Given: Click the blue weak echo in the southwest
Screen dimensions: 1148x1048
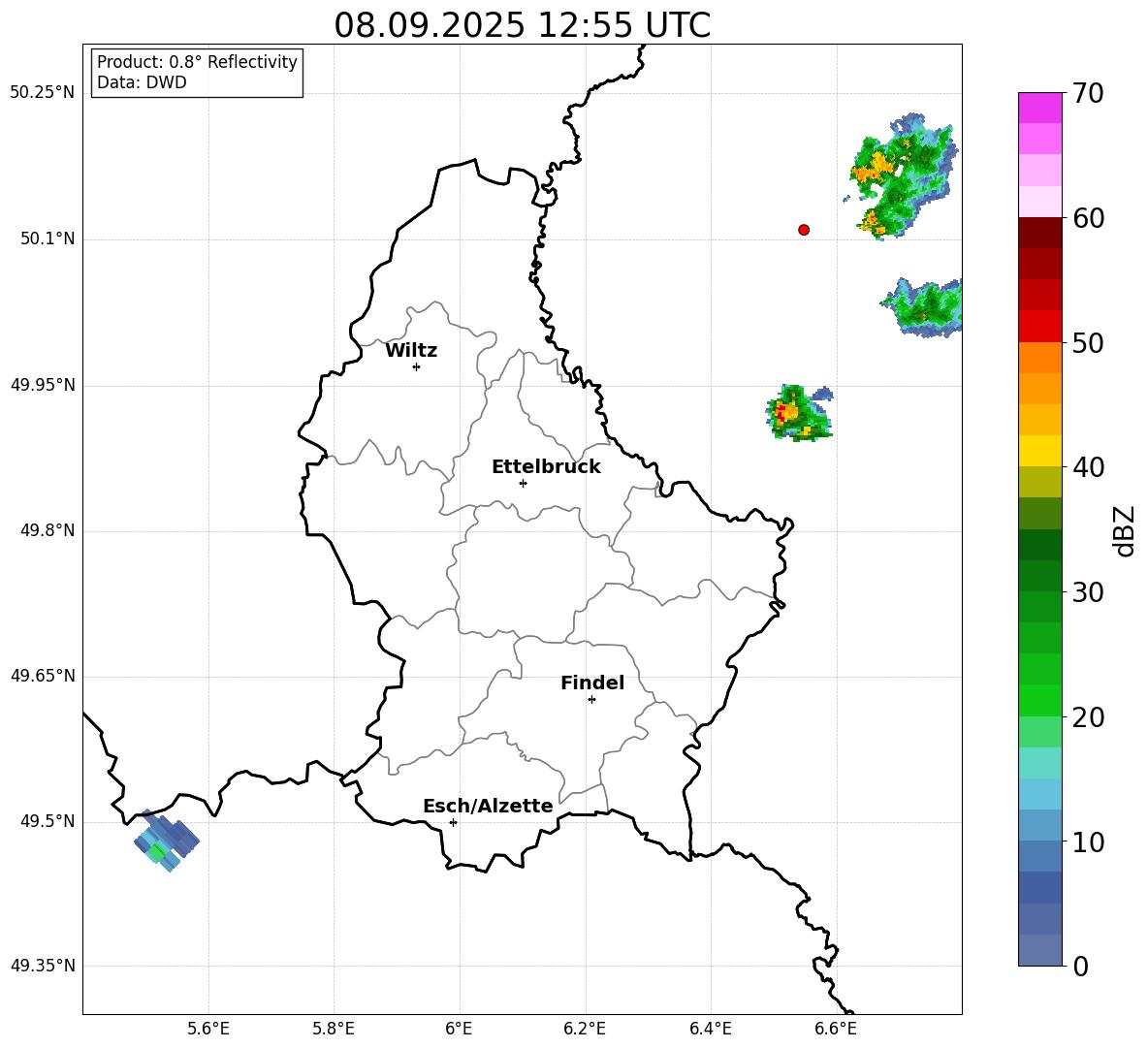Looking at the screenshot, I should [166, 841].
